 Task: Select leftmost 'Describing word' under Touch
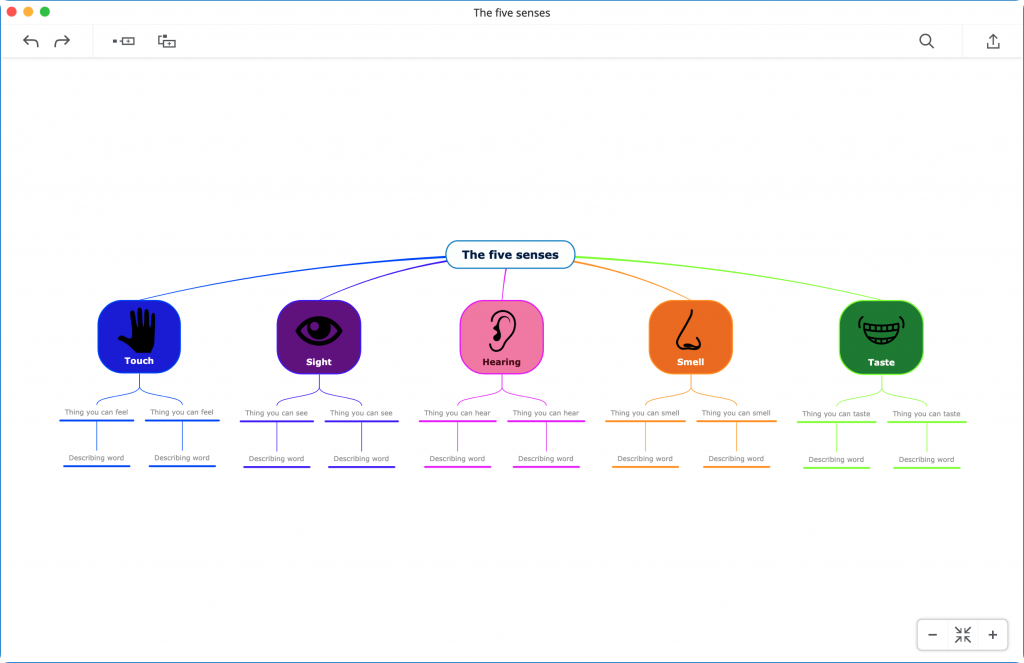[97, 458]
